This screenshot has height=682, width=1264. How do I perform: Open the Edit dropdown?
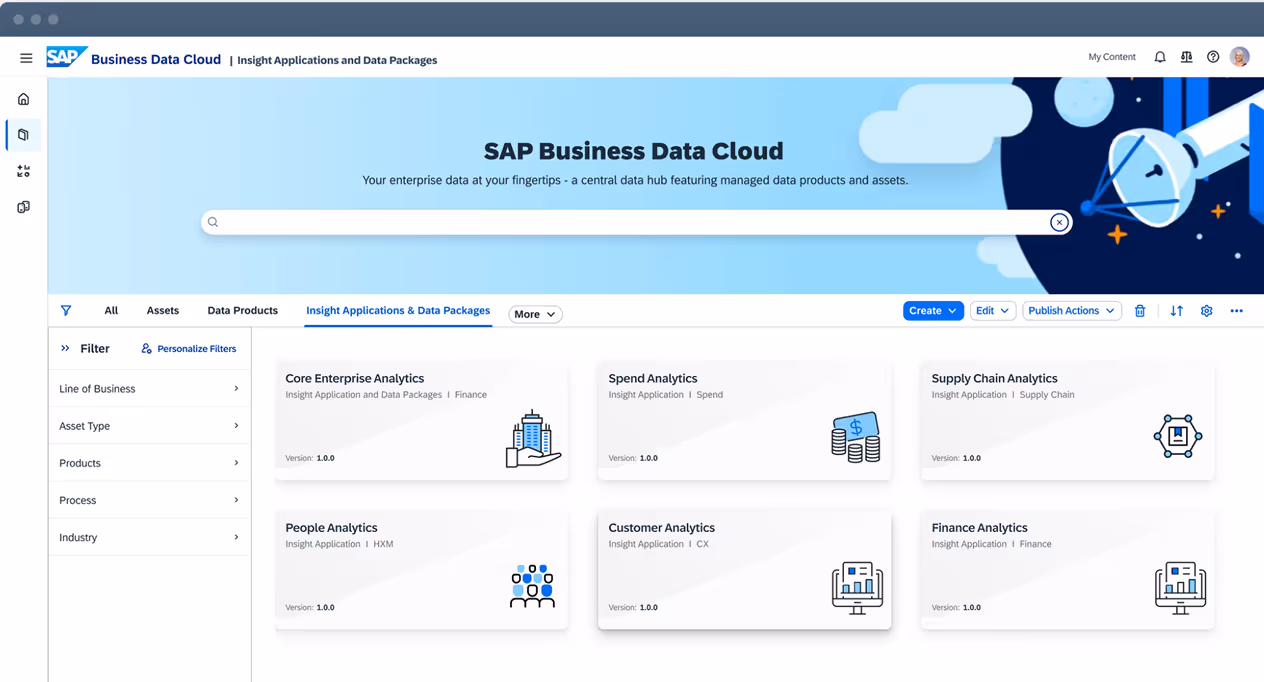(993, 311)
